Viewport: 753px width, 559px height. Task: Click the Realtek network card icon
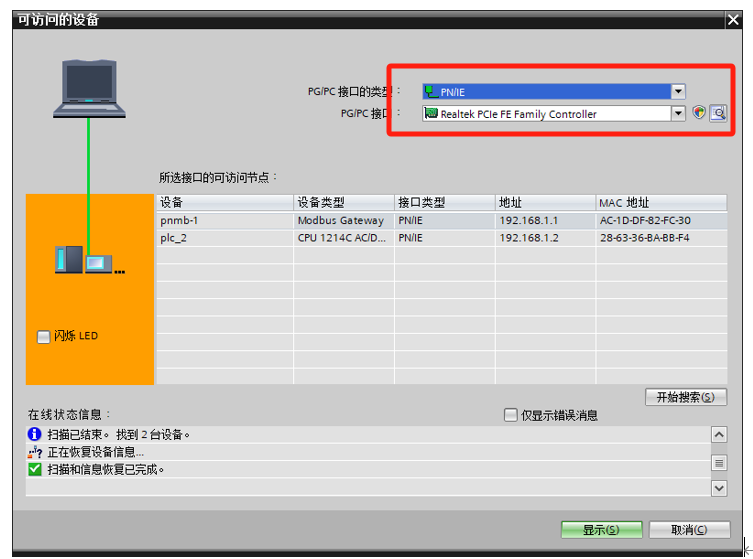tap(431, 113)
